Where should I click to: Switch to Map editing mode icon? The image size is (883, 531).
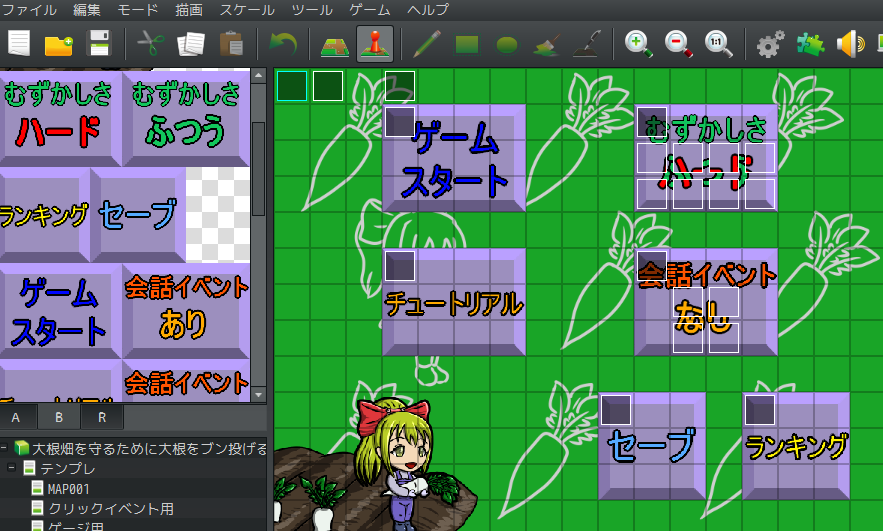(x=335, y=45)
